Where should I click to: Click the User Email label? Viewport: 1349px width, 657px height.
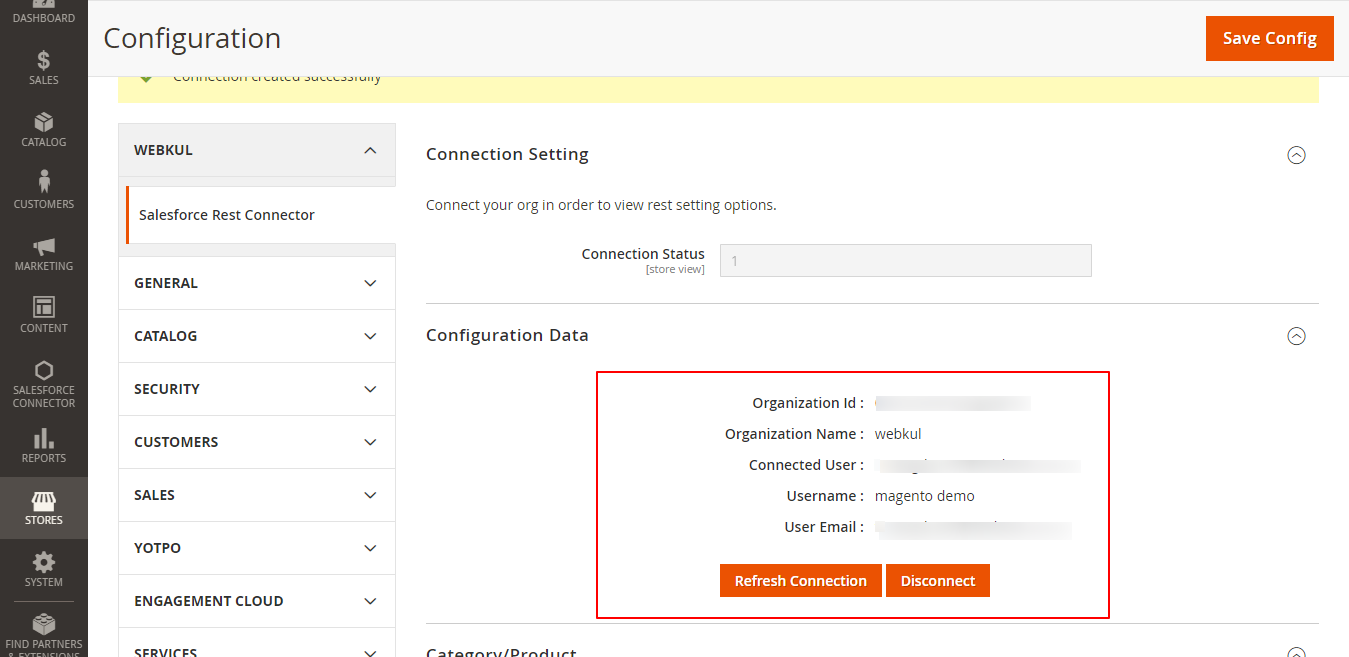[825, 527]
